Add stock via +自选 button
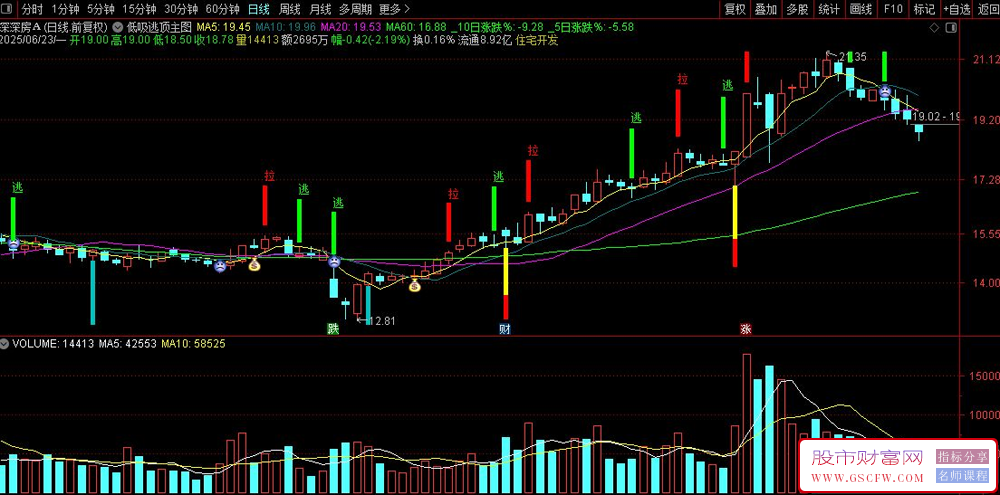Viewport: 1000px width, 495px height. tap(957, 9)
